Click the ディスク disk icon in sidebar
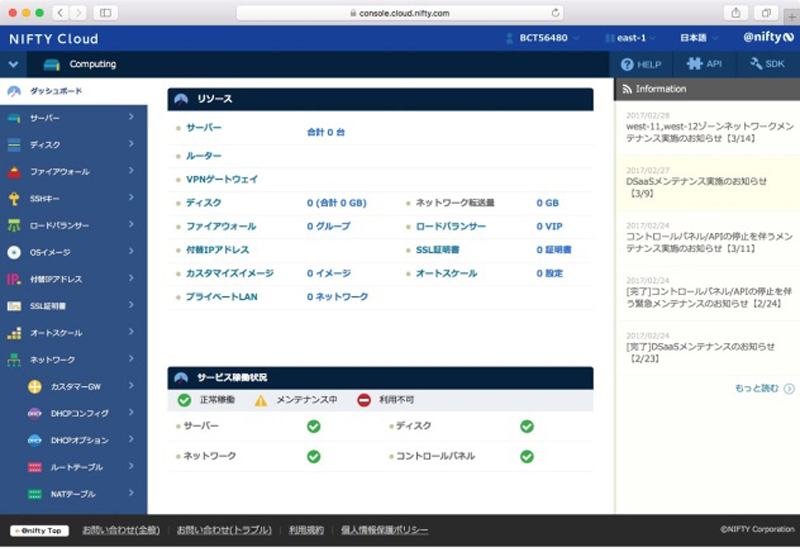Screen dimensions: 800x552 point(14,145)
